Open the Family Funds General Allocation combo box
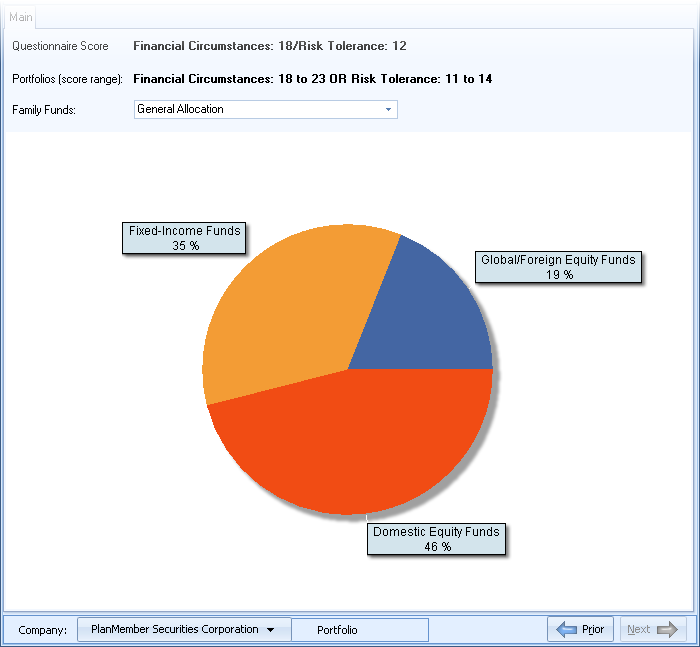This screenshot has width=700, height=647. pyautogui.click(x=258, y=109)
